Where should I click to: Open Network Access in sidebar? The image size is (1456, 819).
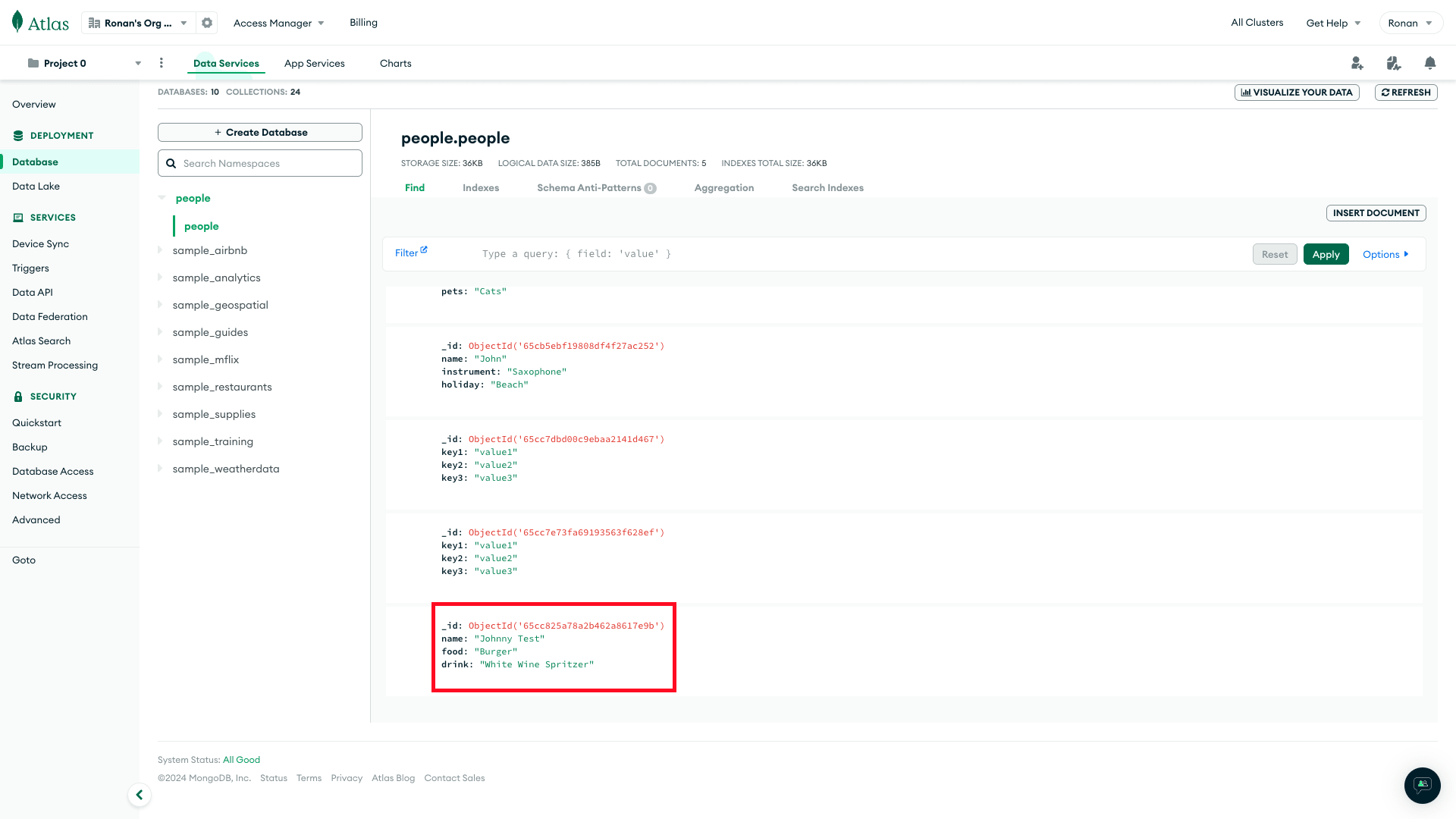(49, 495)
